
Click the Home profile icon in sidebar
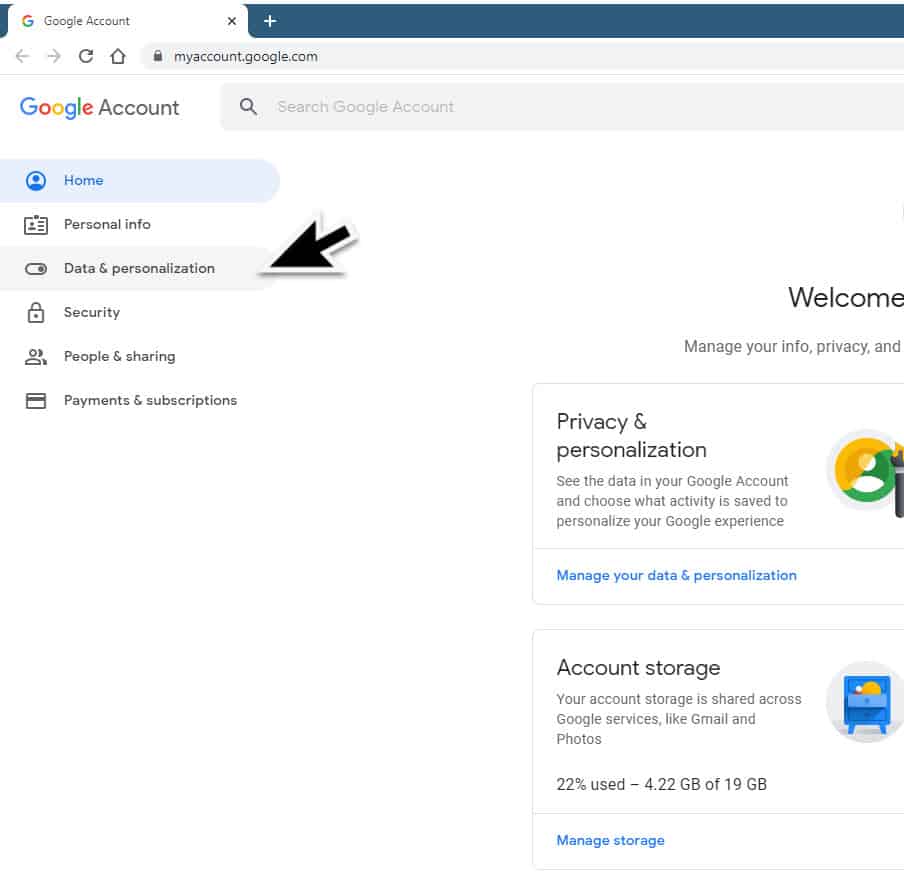tap(36, 180)
